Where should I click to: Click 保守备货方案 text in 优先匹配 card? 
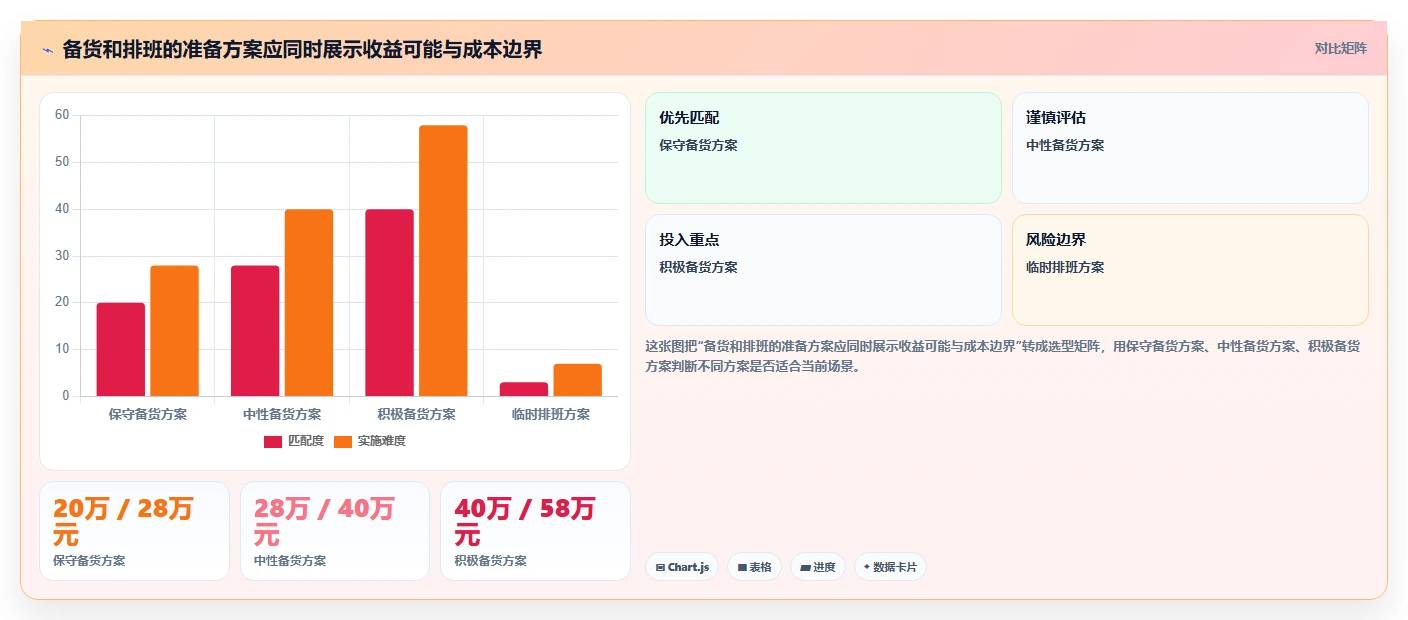(698, 145)
